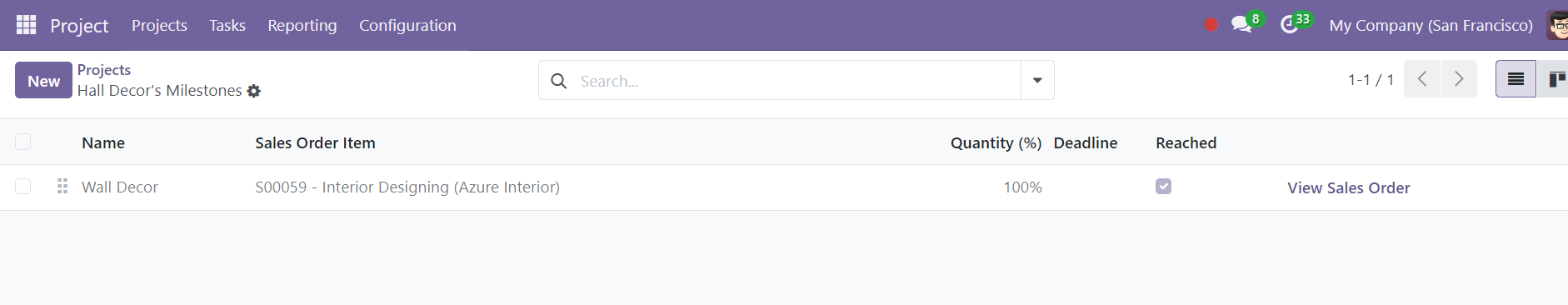Screen dimensions: 1568x305
Task: Focus the Search input field
Action: click(x=796, y=81)
